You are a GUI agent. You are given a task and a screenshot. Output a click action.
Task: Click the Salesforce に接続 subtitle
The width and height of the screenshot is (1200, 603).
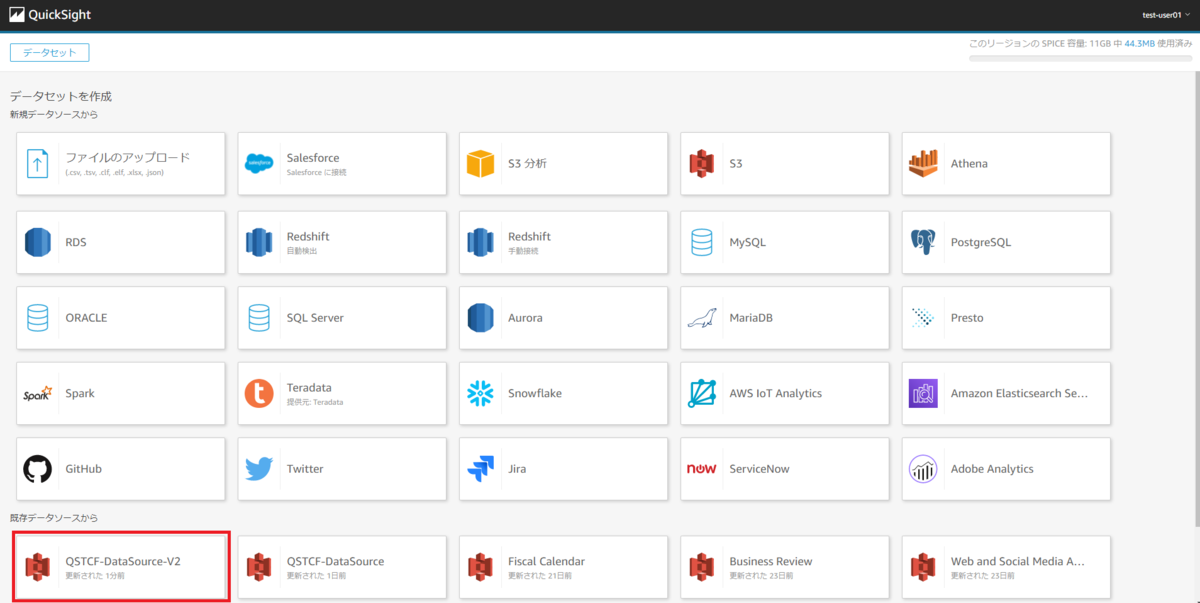click(316, 172)
